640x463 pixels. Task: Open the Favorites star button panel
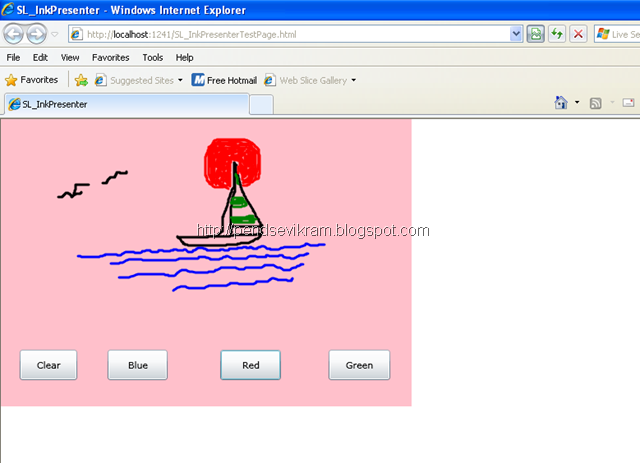point(31,80)
